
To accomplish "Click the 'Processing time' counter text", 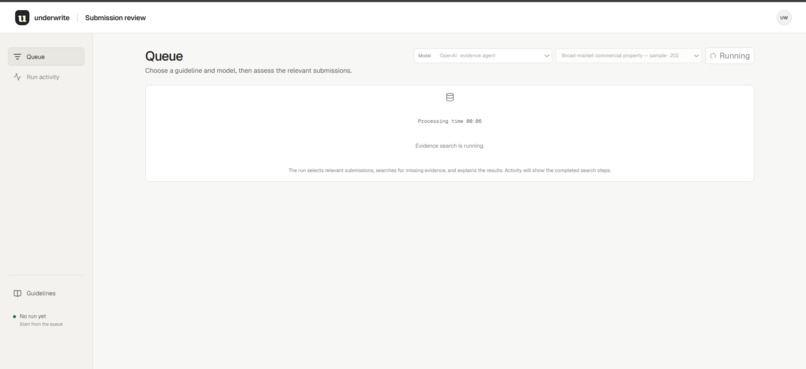I will [x=450, y=121].
